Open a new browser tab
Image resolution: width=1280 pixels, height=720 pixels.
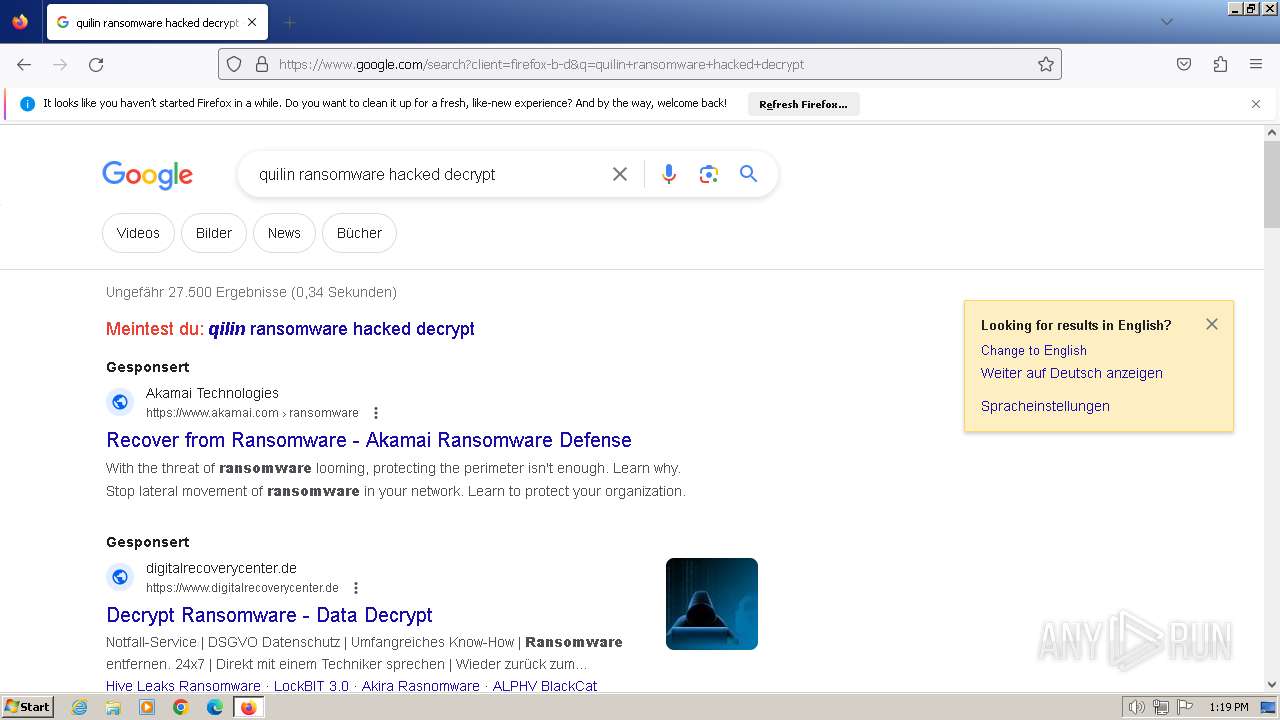pyautogui.click(x=289, y=22)
